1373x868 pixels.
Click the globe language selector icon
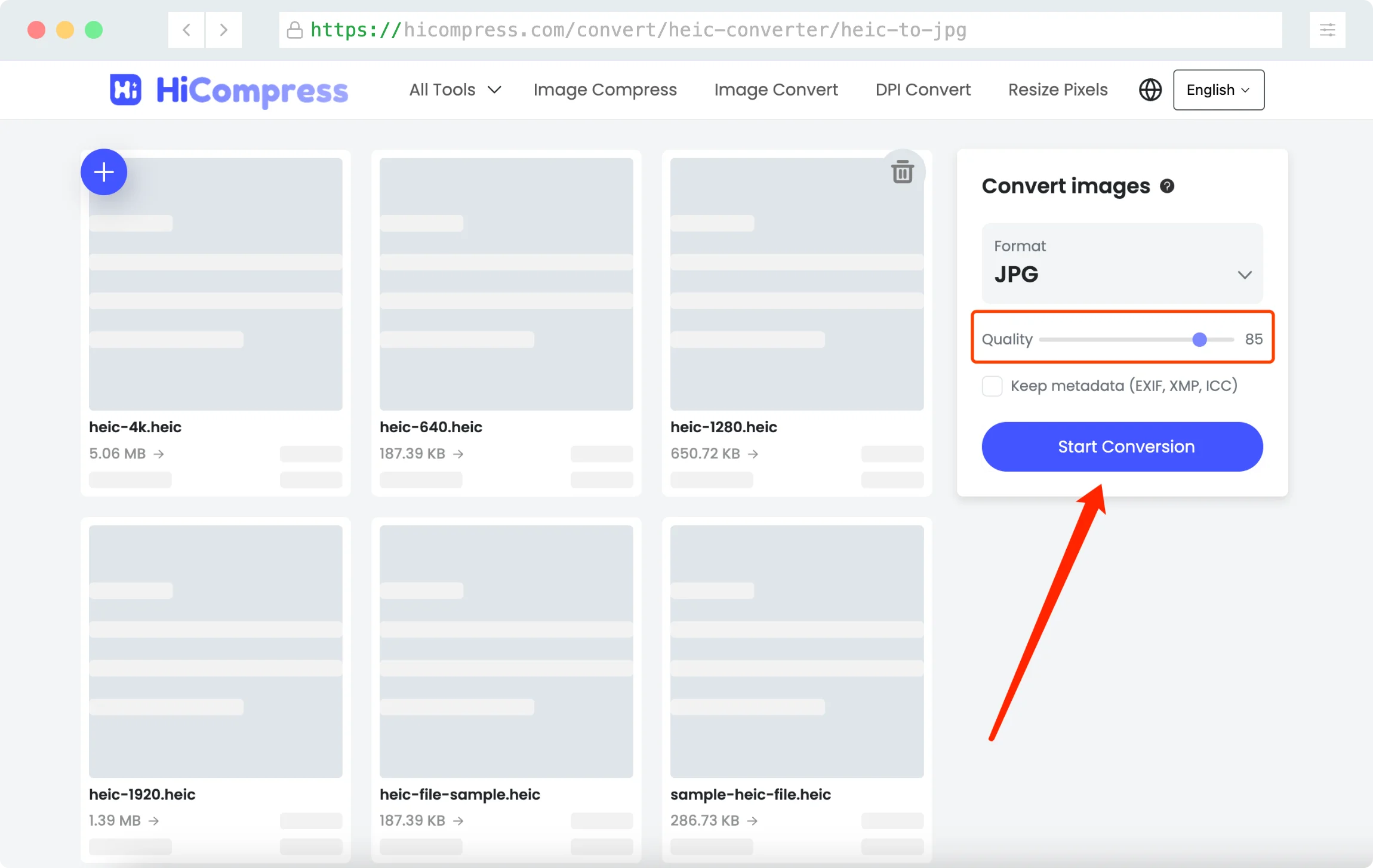(x=1150, y=89)
